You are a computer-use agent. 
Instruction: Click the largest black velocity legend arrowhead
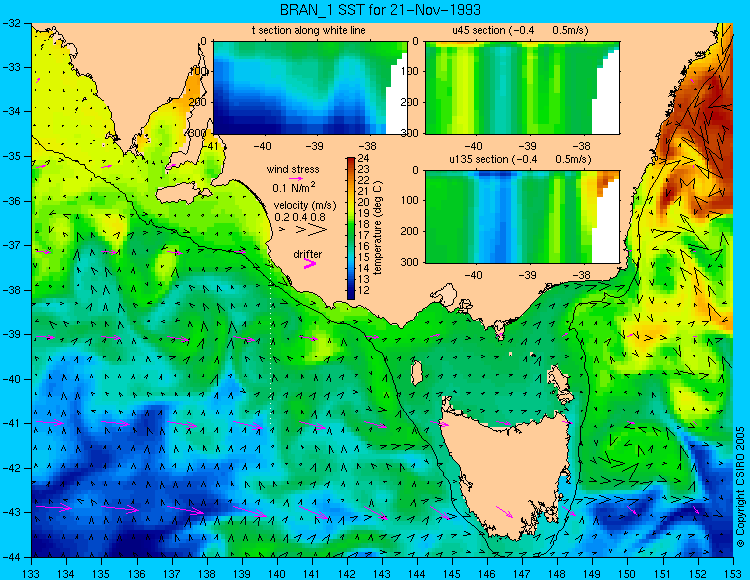317,230
